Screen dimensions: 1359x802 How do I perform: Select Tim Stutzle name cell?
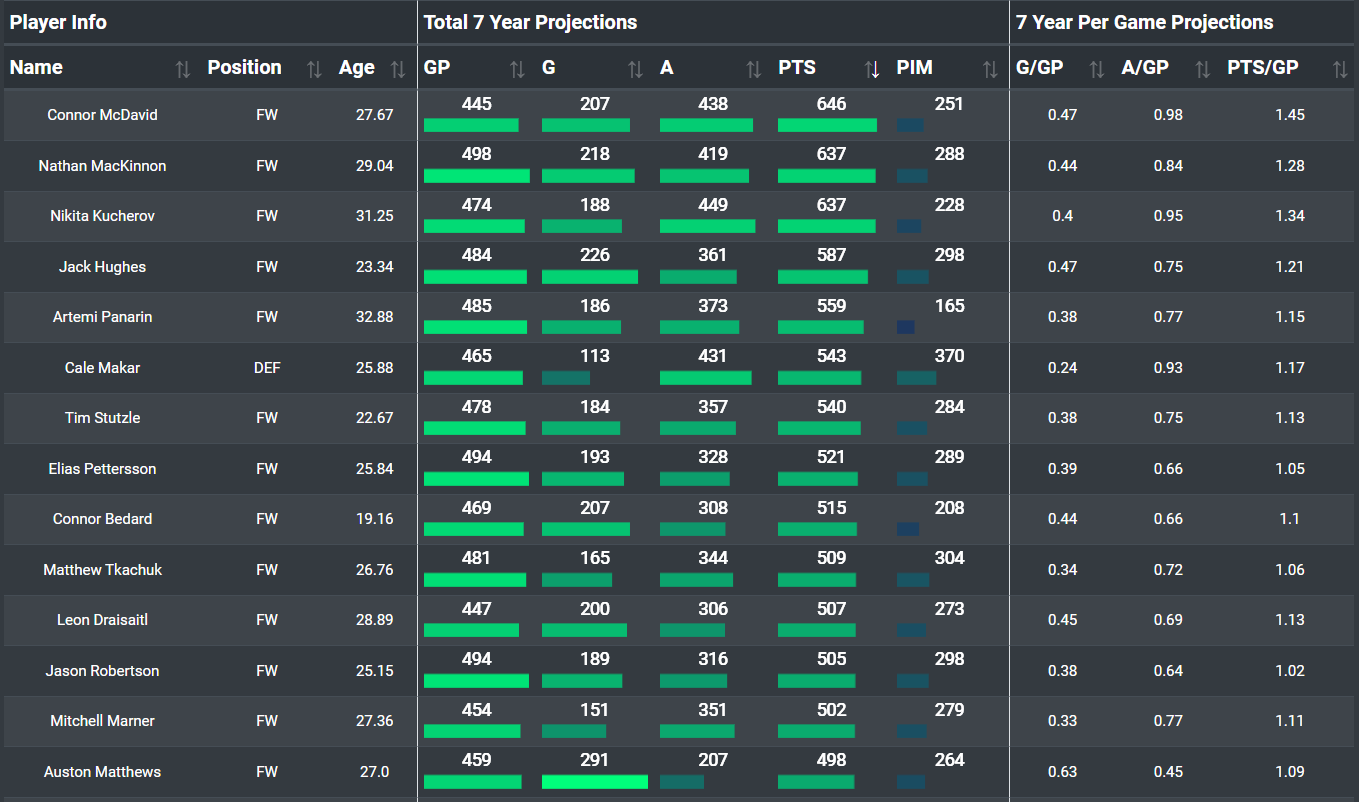coord(102,418)
